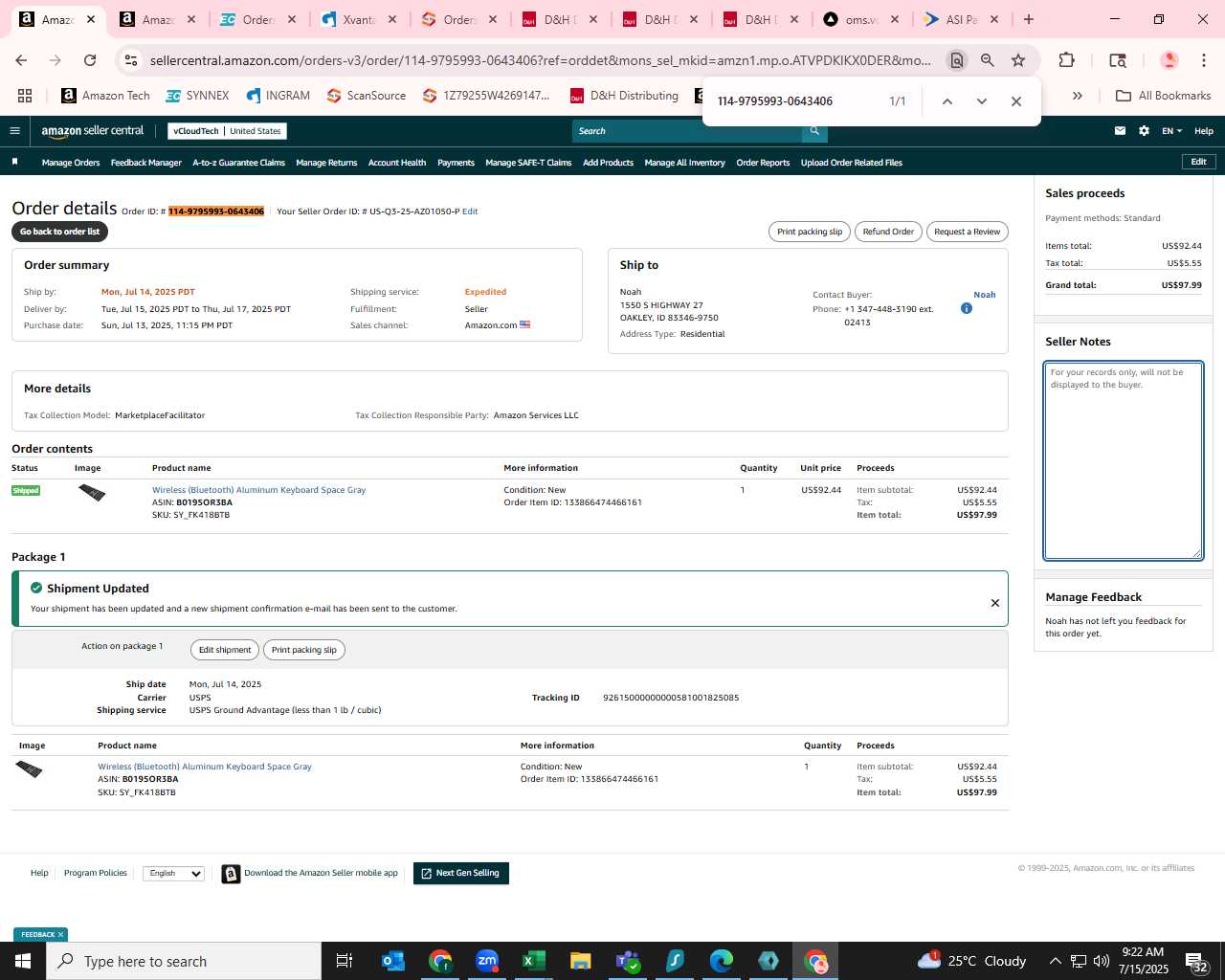This screenshot has height=980, width=1225.
Task: Open the browser zoom magnifier icon
Action: click(x=987, y=60)
